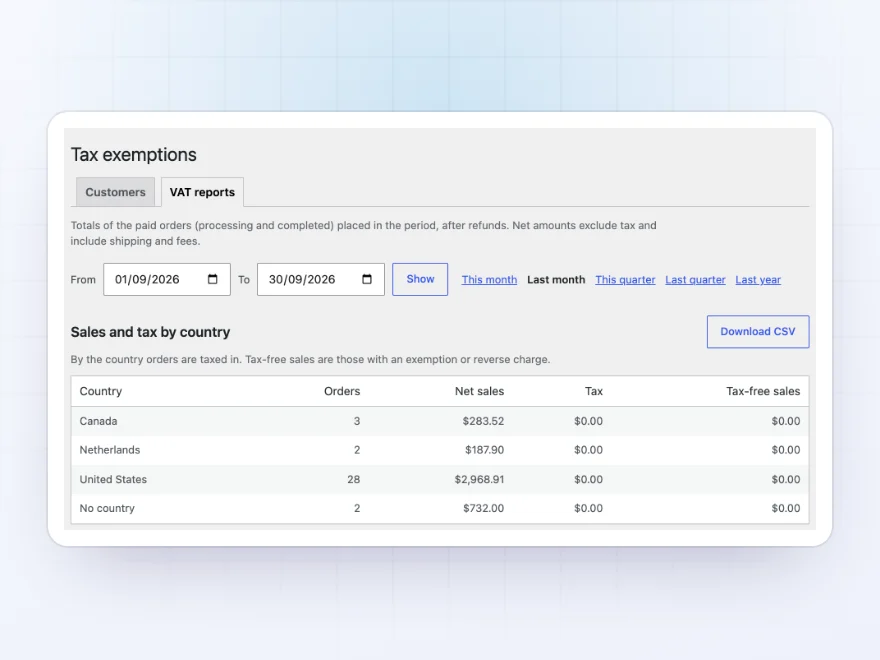Screen dimensions: 880x660
Task: Select the United States row label
Action: click(x=113, y=479)
